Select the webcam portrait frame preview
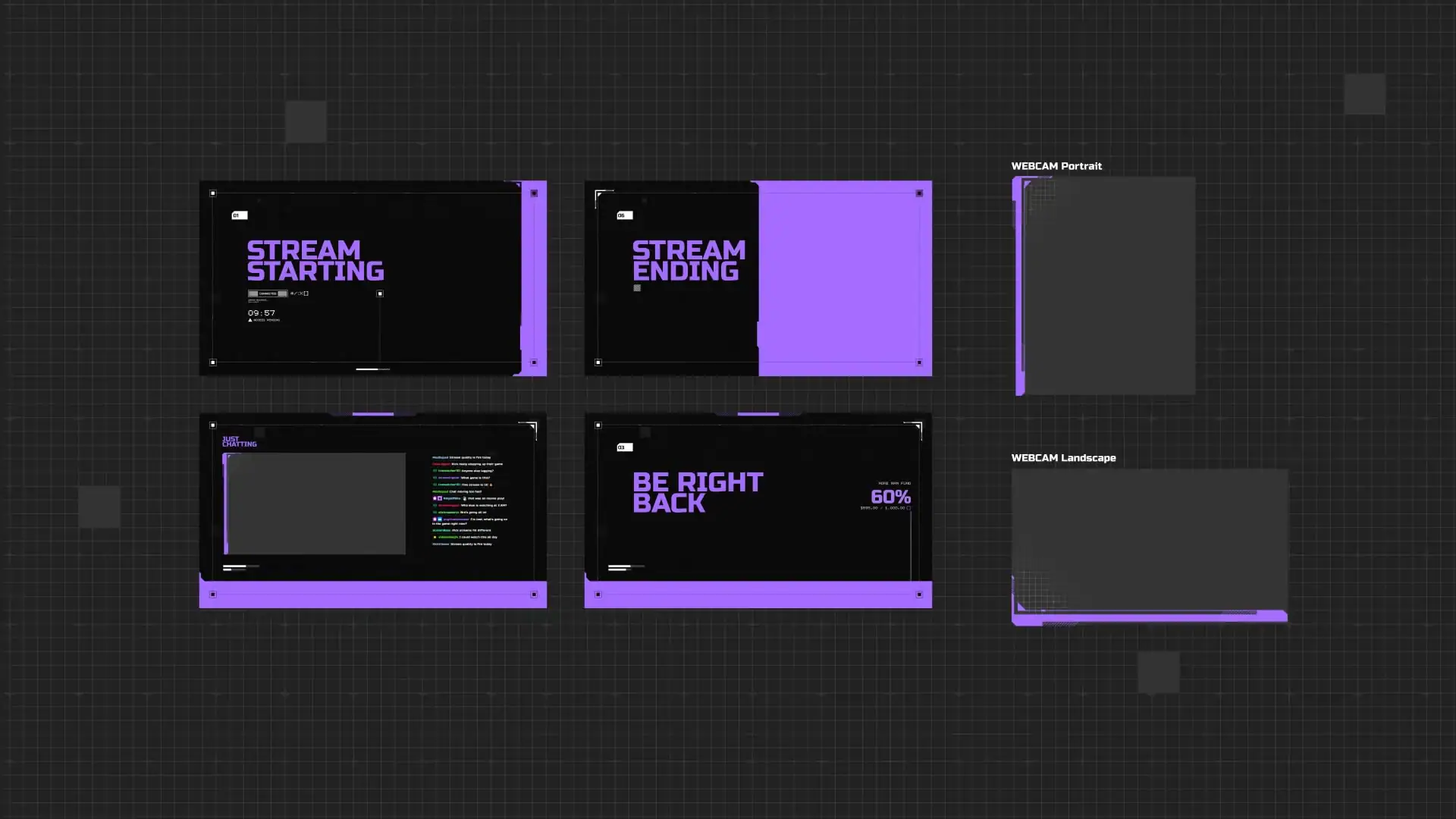 (1105, 286)
